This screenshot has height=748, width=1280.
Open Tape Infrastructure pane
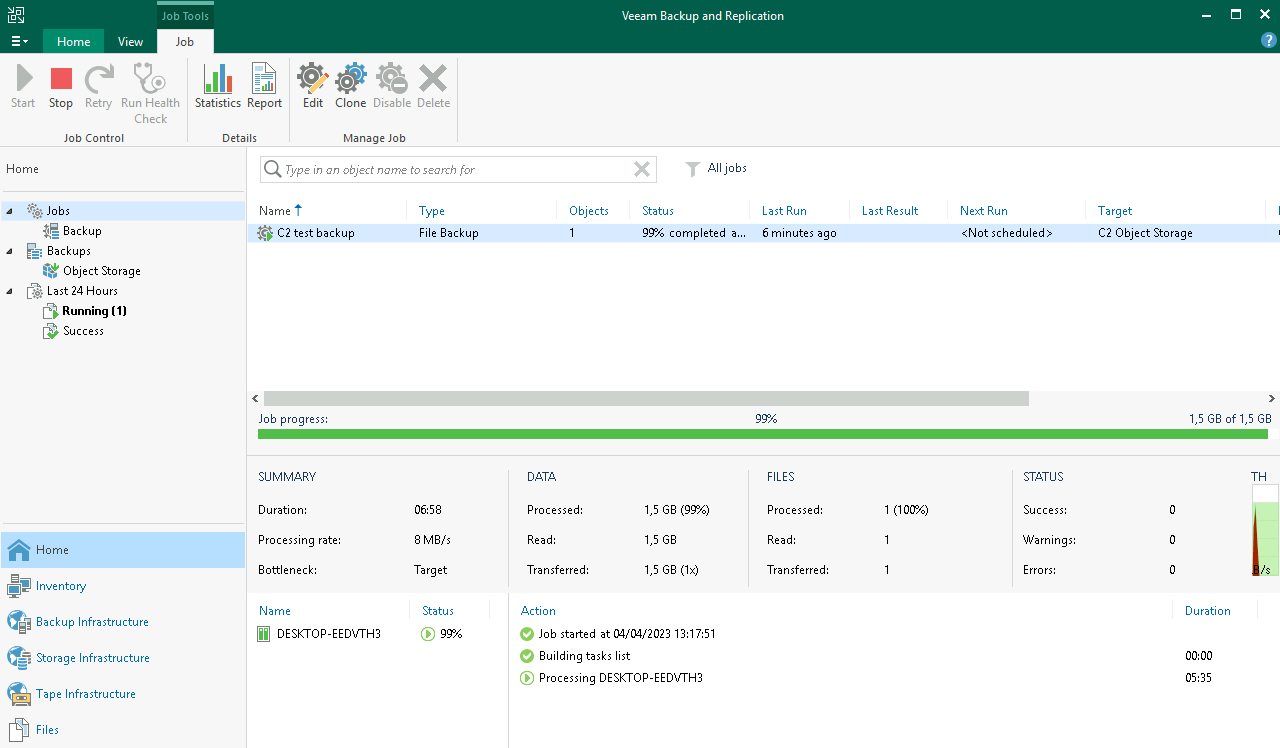tap(123, 694)
